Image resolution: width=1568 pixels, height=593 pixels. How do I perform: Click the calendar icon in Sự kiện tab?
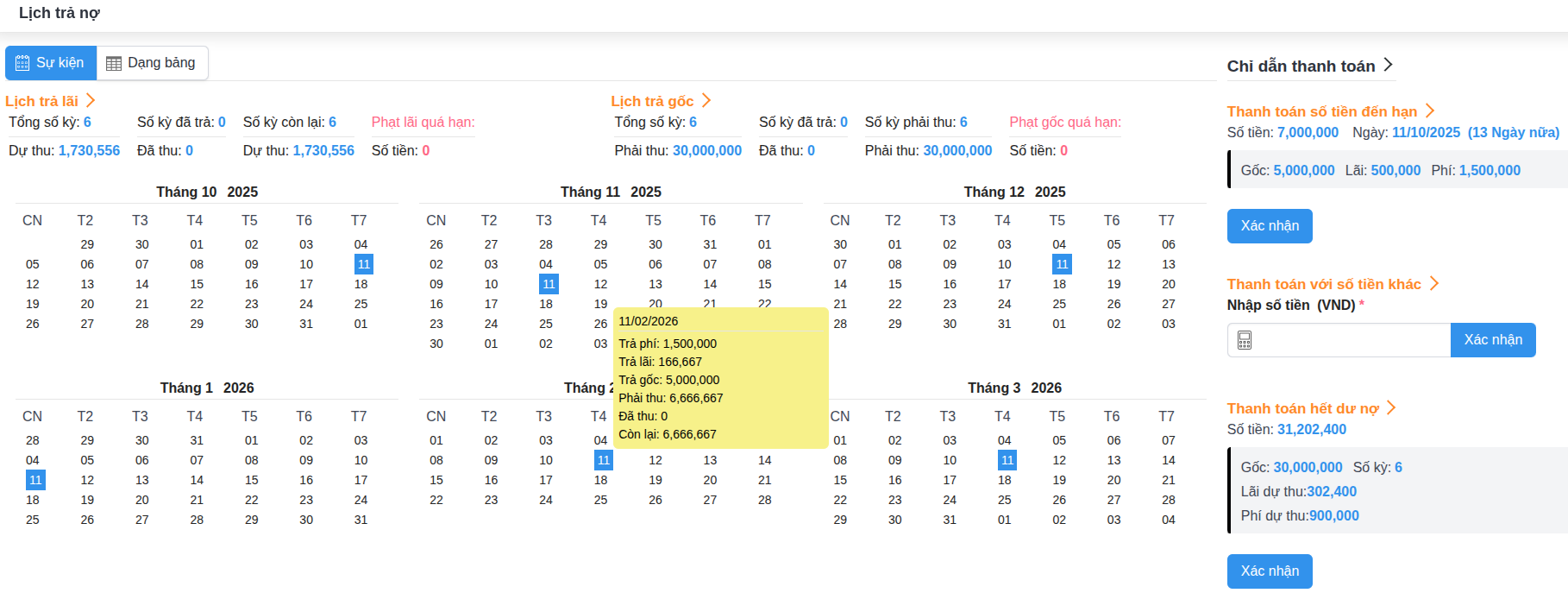(23, 63)
